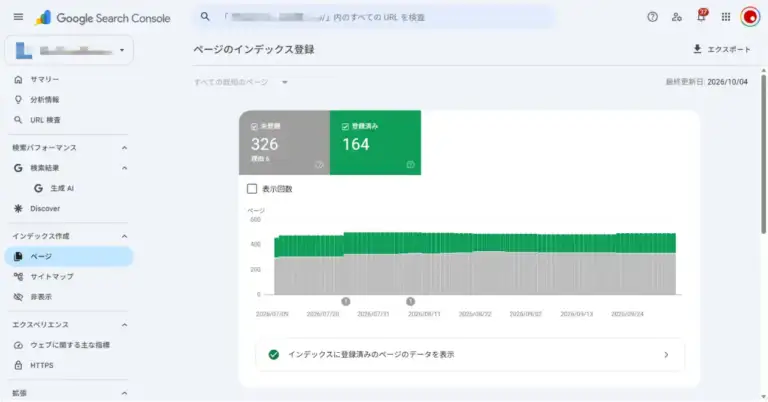This screenshot has width=768, height=402.
Task: Click the ページ document icon
Action: 18,256
